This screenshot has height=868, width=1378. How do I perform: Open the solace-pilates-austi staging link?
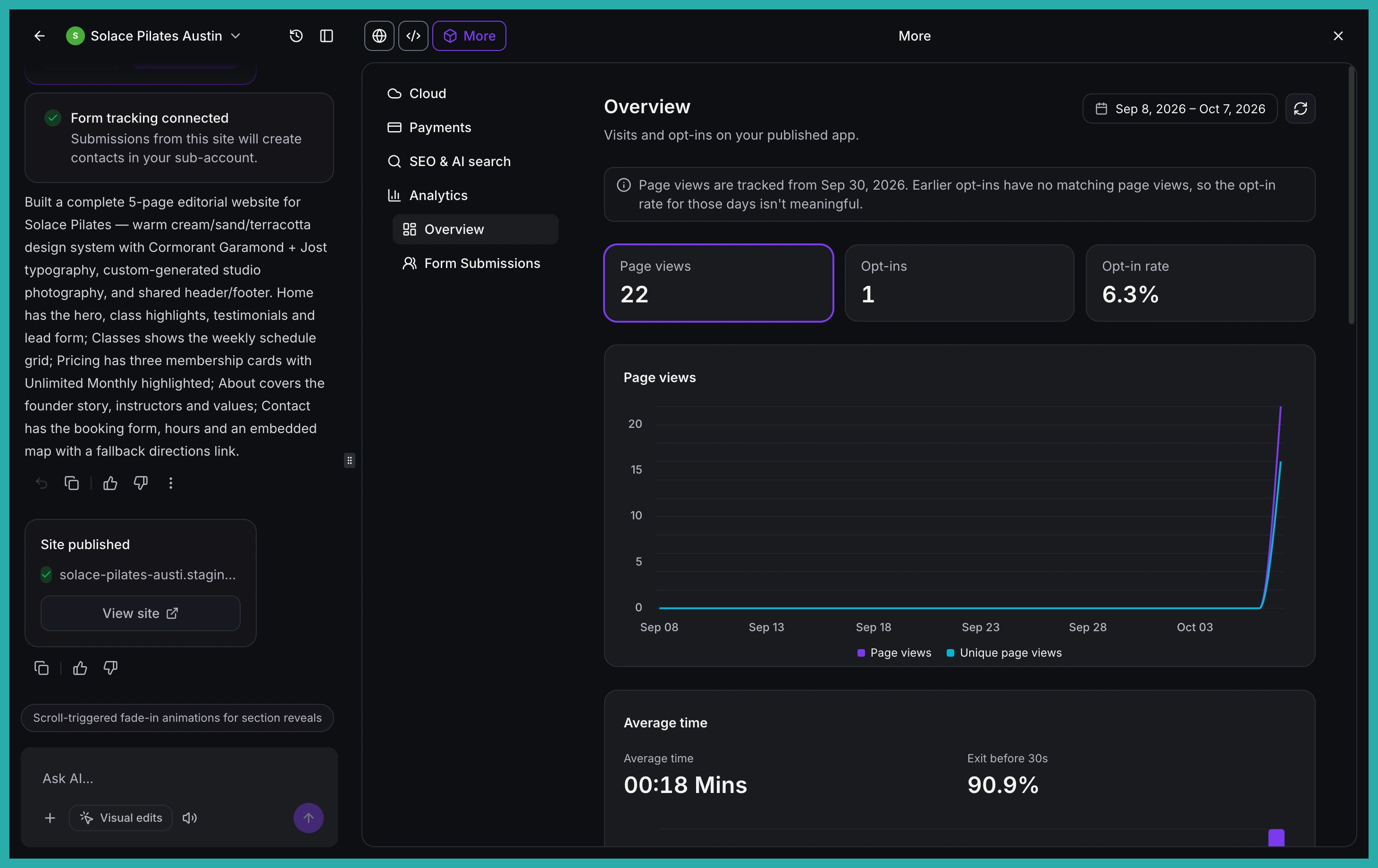147,575
